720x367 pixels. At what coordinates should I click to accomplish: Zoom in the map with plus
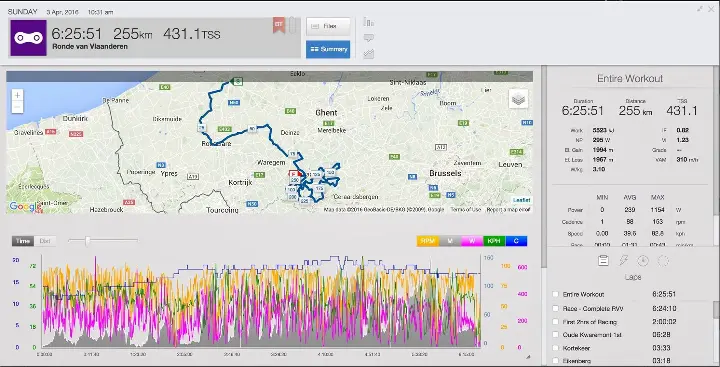[17, 96]
